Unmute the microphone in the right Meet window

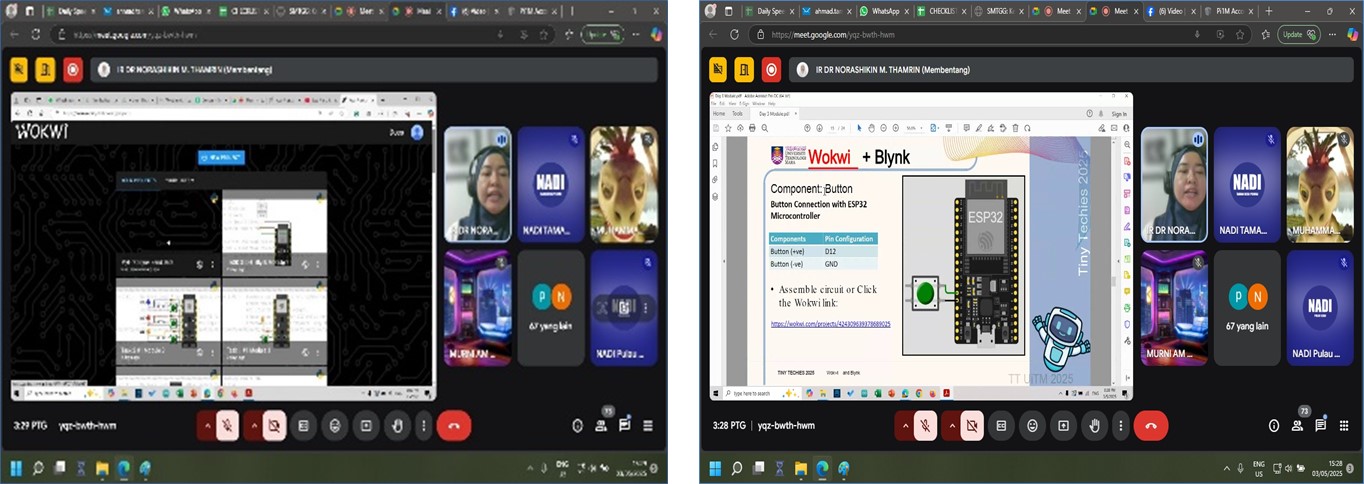[x=926, y=426]
